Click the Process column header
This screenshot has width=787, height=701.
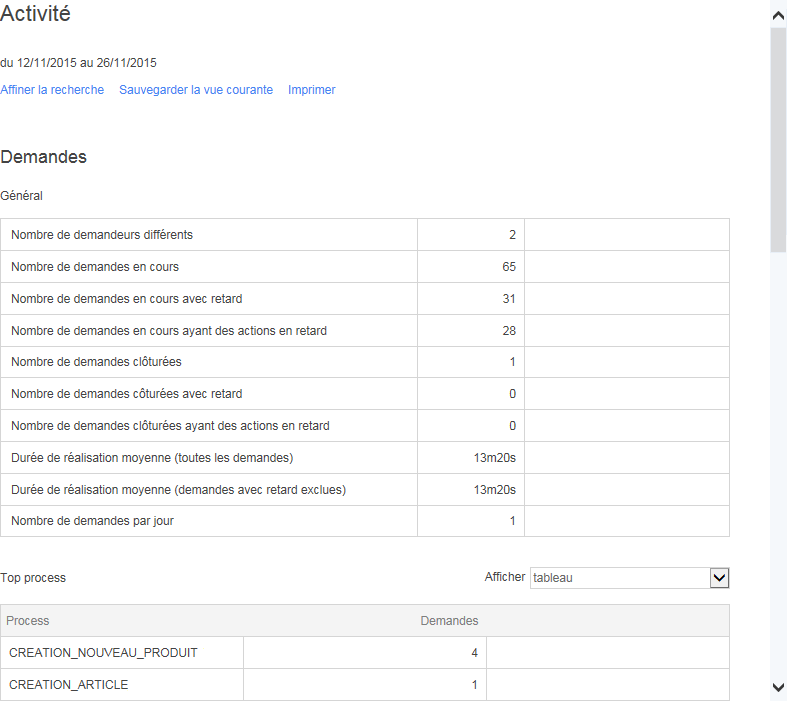point(28,621)
